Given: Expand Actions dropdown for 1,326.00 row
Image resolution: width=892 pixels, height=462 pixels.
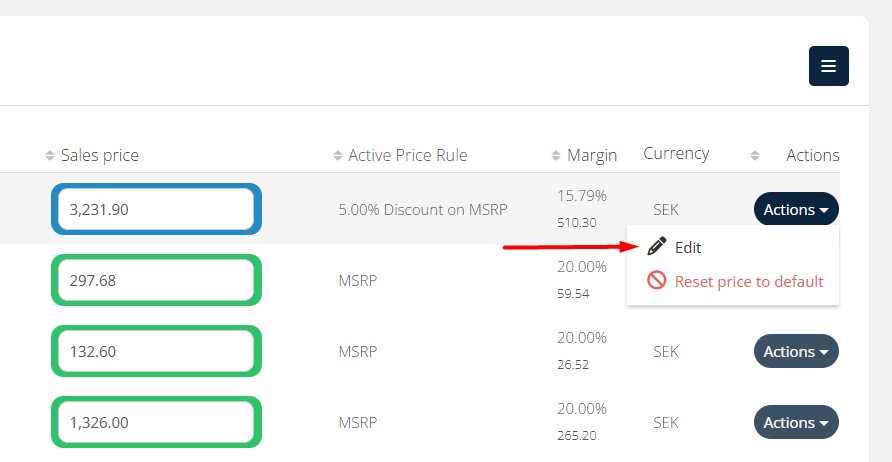Looking at the screenshot, I should (x=796, y=423).
